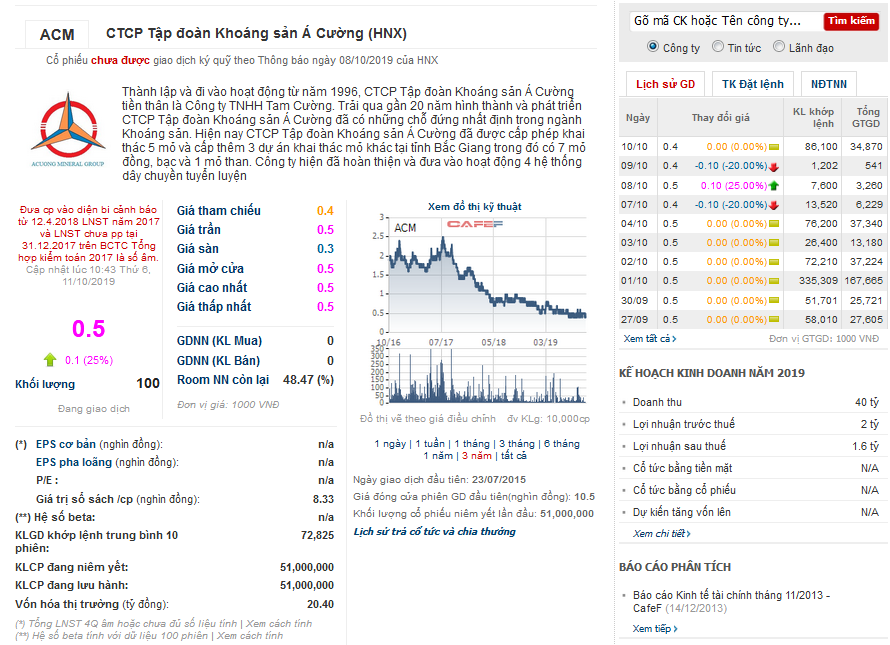Click the Giá sàn value 0.3
The image size is (890, 645).
[325, 249]
